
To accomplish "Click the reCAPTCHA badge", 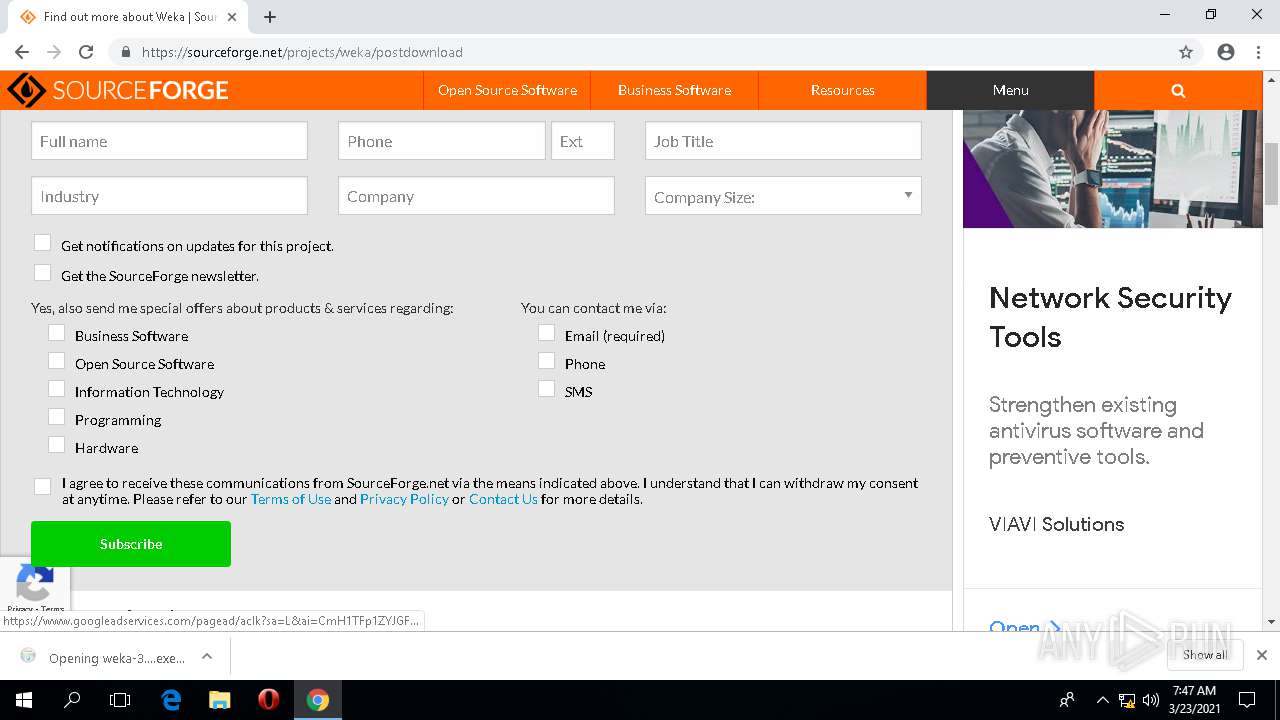I will [35, 586].
